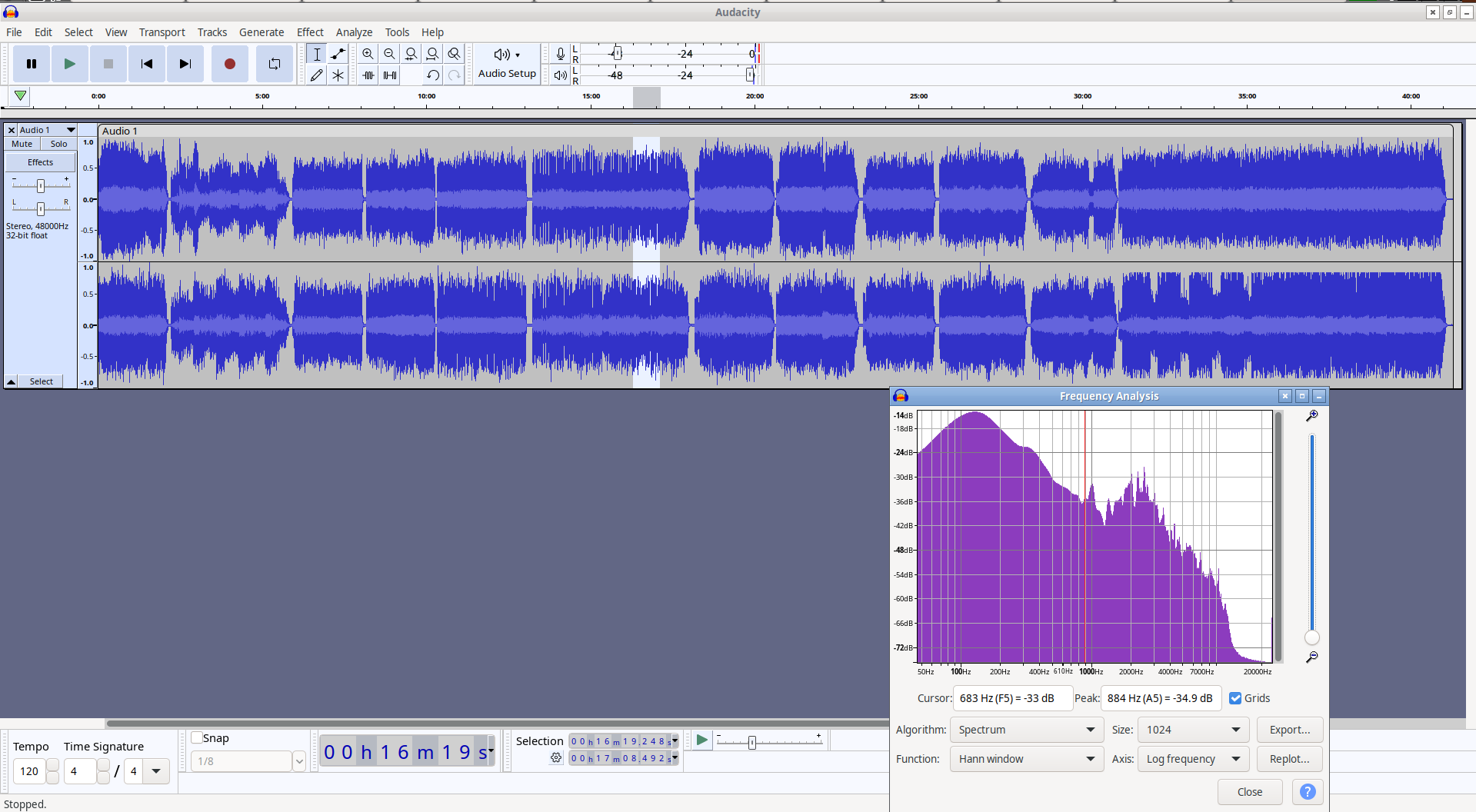Solo the Audio 1 track

coord(58,144)
